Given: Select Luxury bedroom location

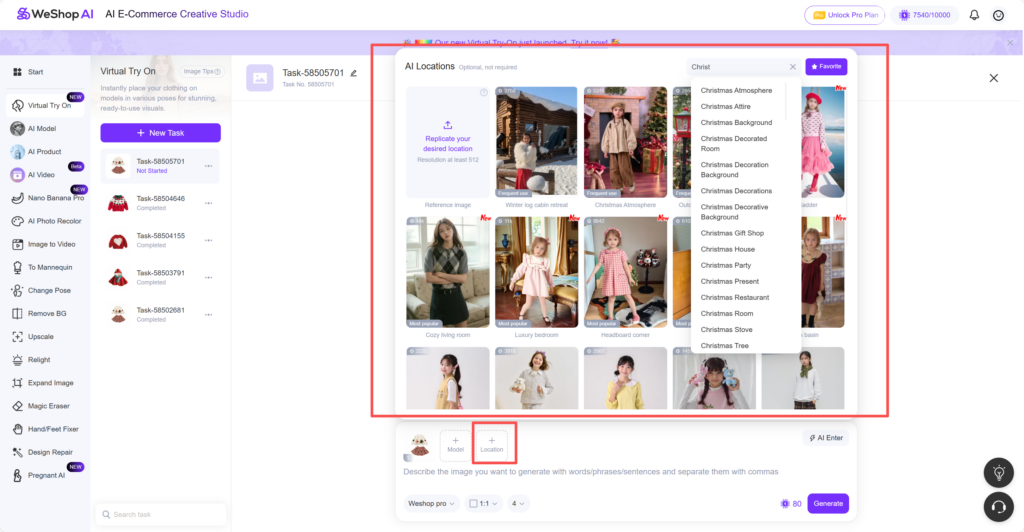Looking at the screenshot, I should (x=536, y=272).
